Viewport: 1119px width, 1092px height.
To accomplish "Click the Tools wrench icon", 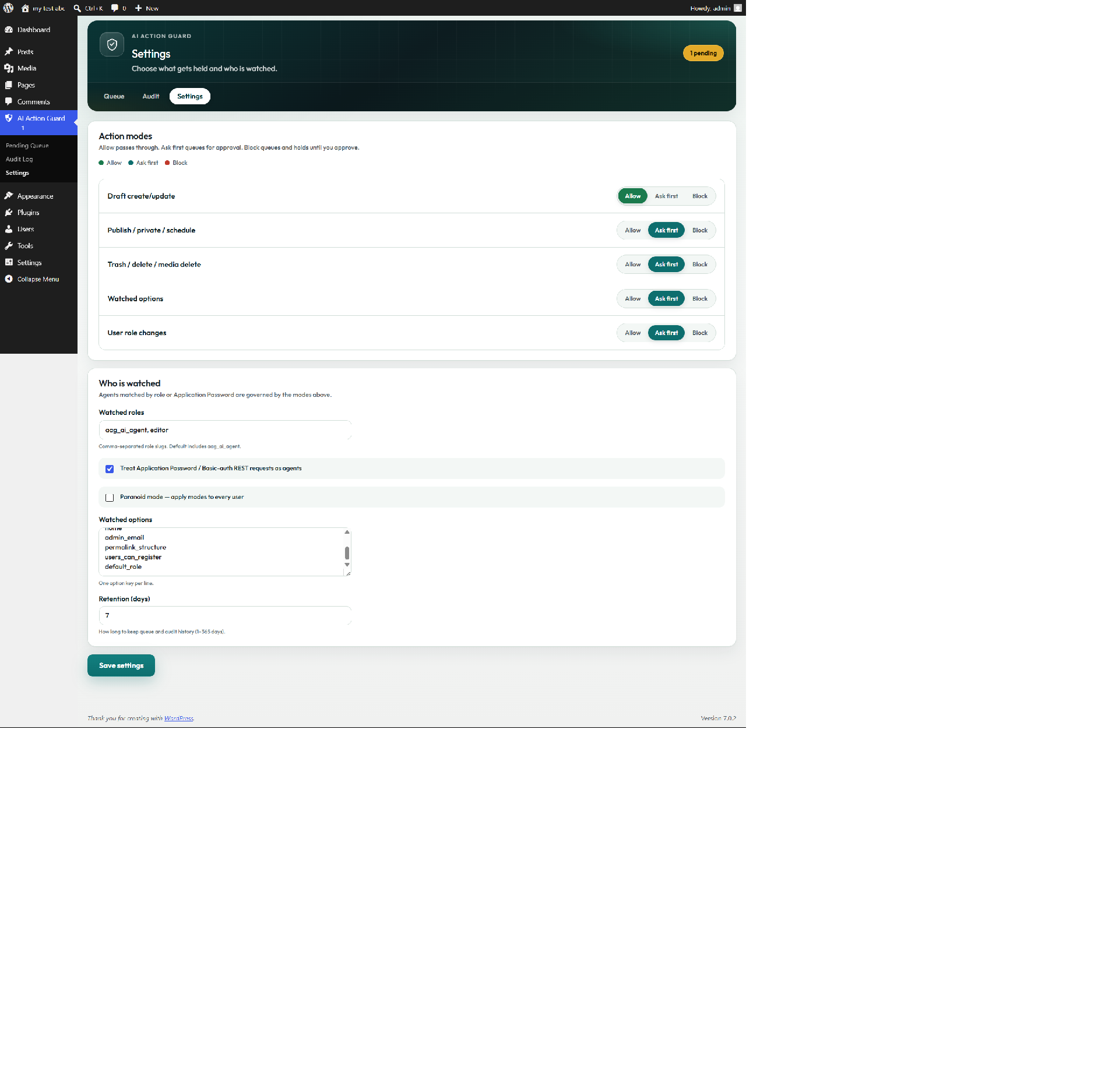I will click(9, 246).
